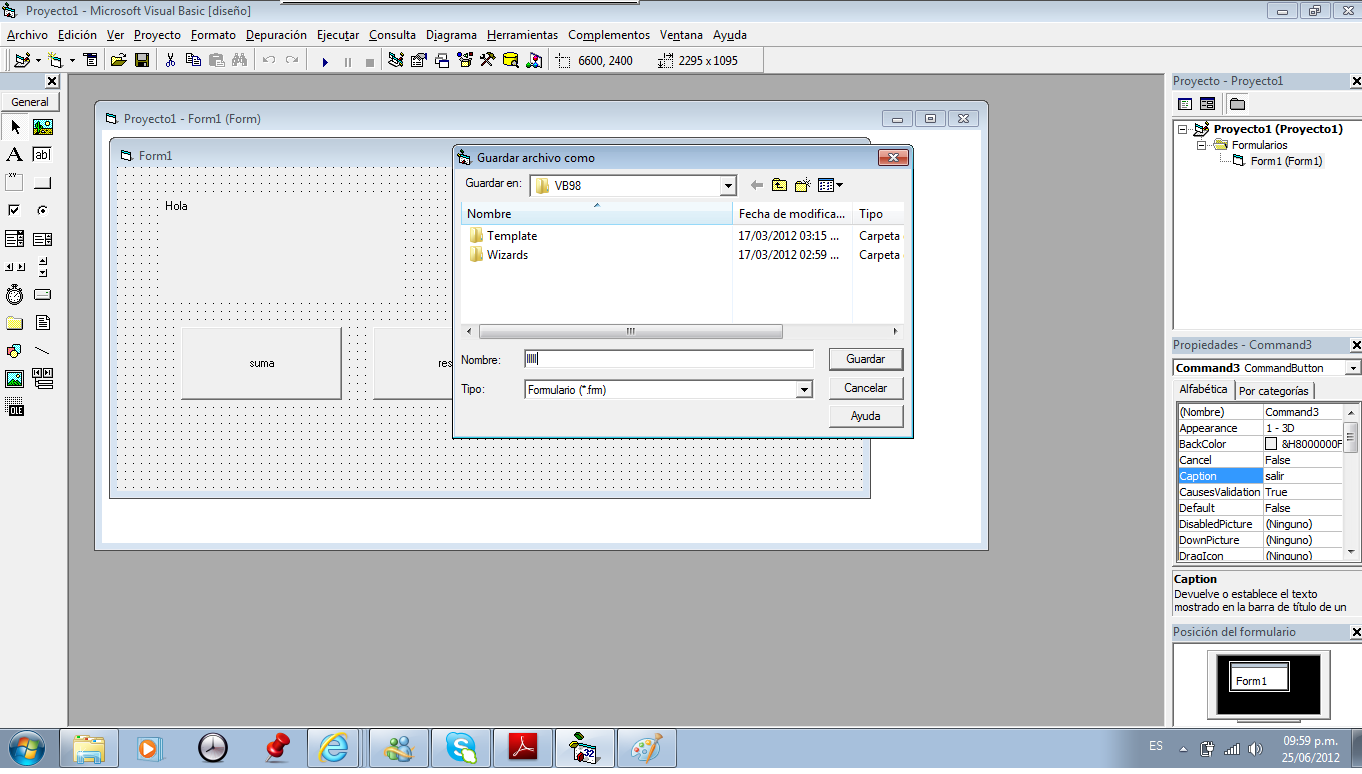Switch to the Por categorías properties tab
This screenshot has height=774, width=1362.
(1274, 390)
